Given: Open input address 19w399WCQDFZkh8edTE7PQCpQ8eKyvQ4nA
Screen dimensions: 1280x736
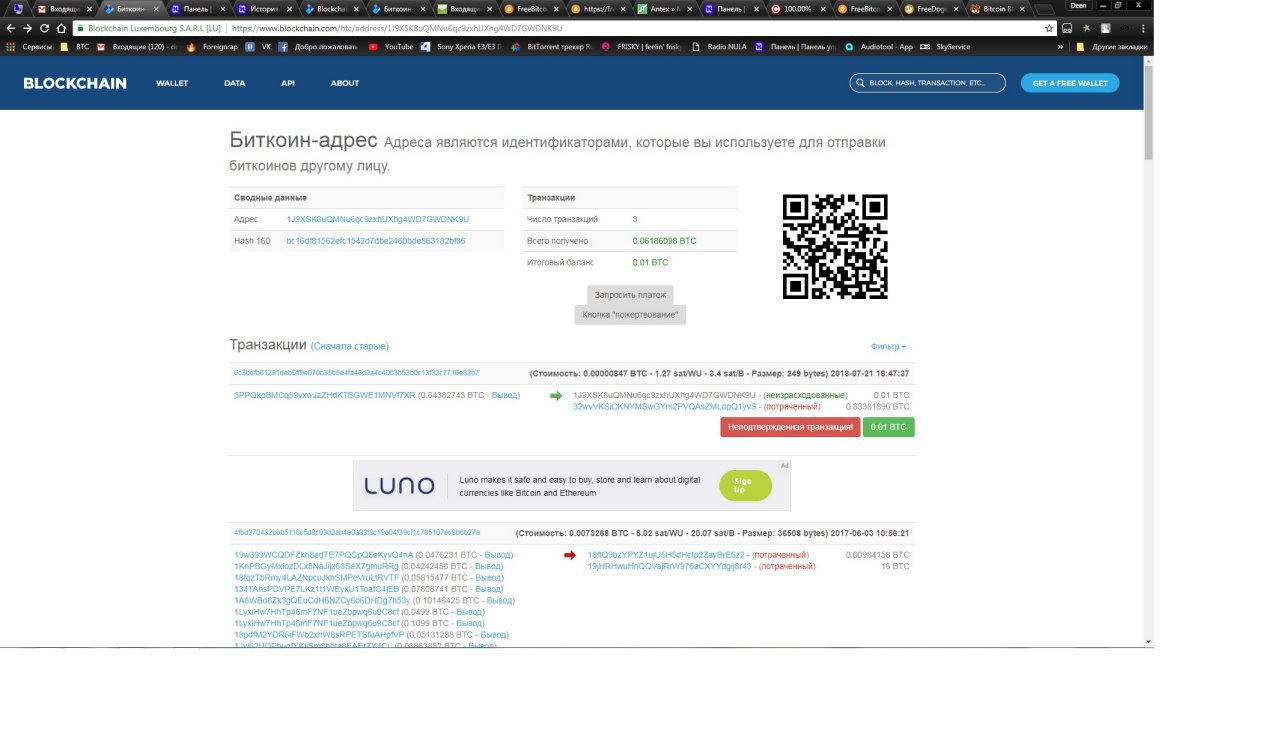Looking at the screenshot, I should tap(324, 554).
